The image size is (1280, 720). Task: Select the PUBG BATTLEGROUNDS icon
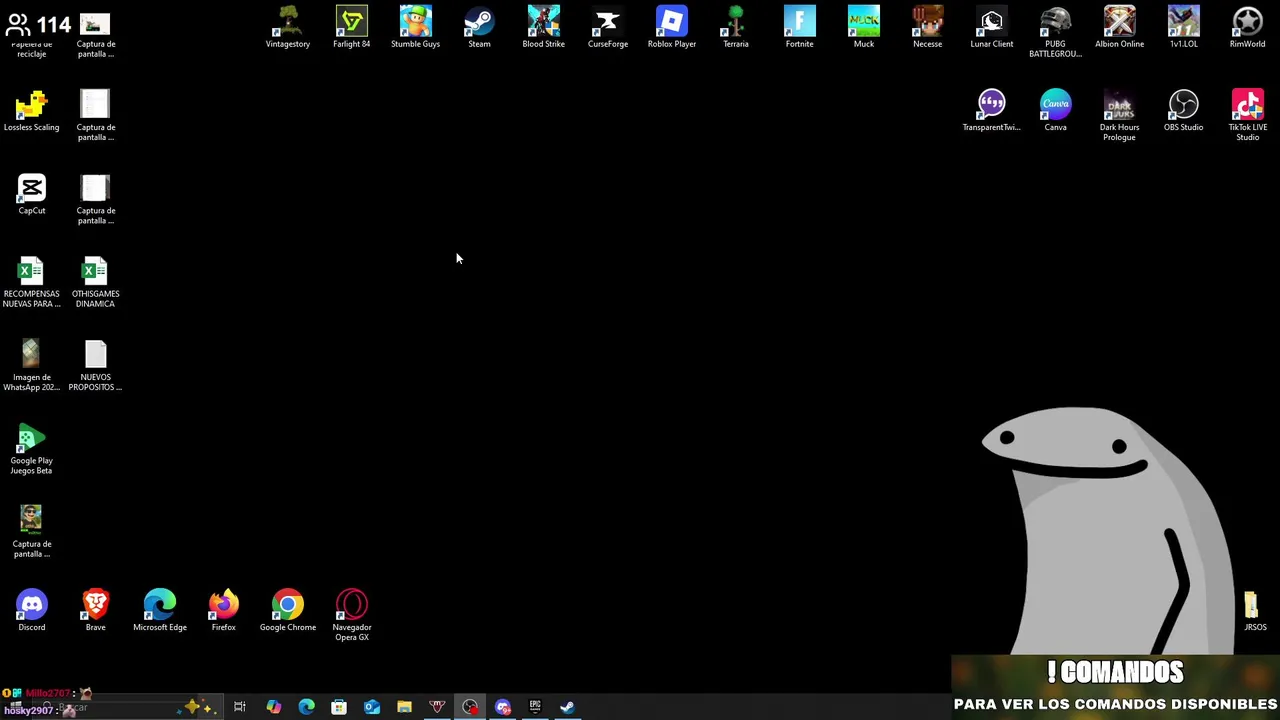[x=1056, y=32]
